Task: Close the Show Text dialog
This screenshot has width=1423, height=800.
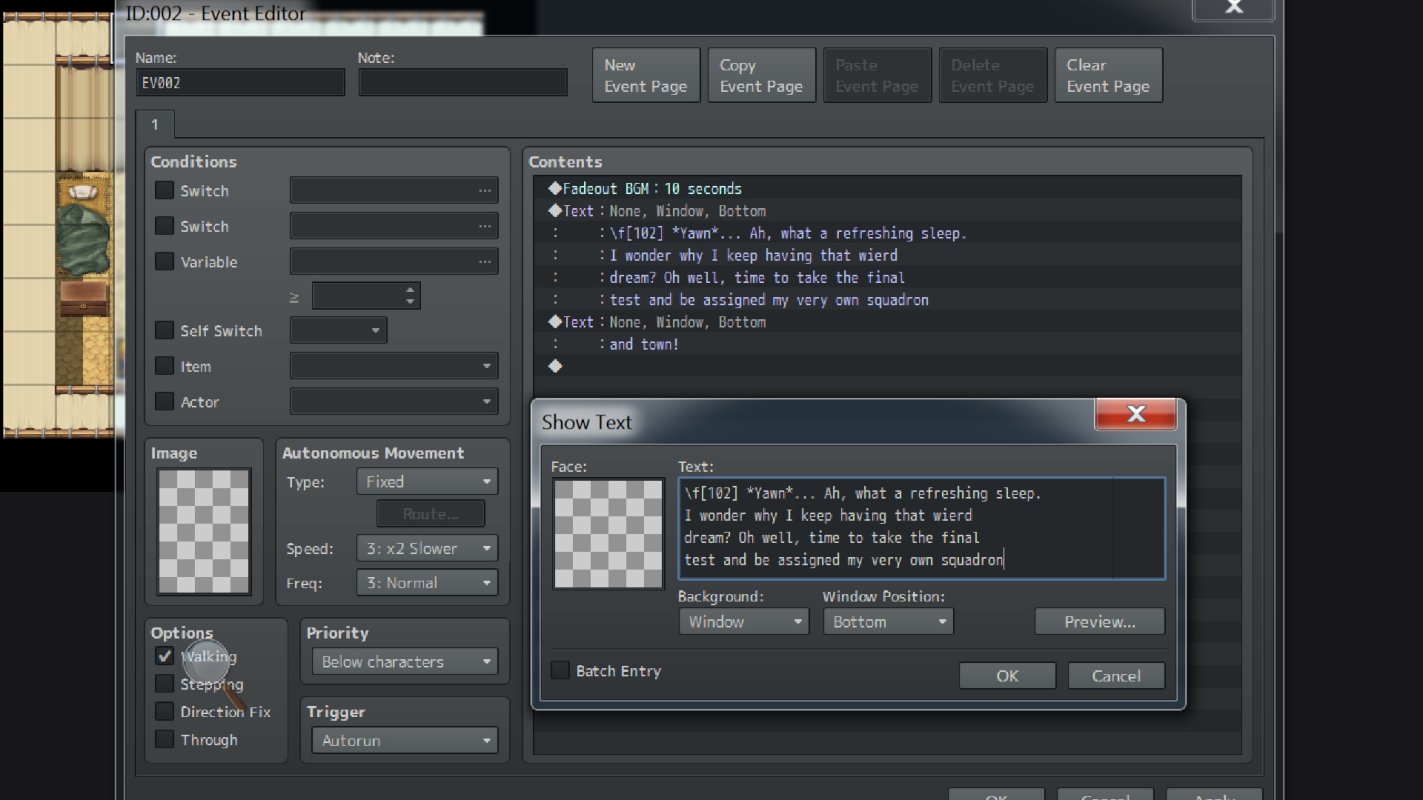Action: (1135, 414)
